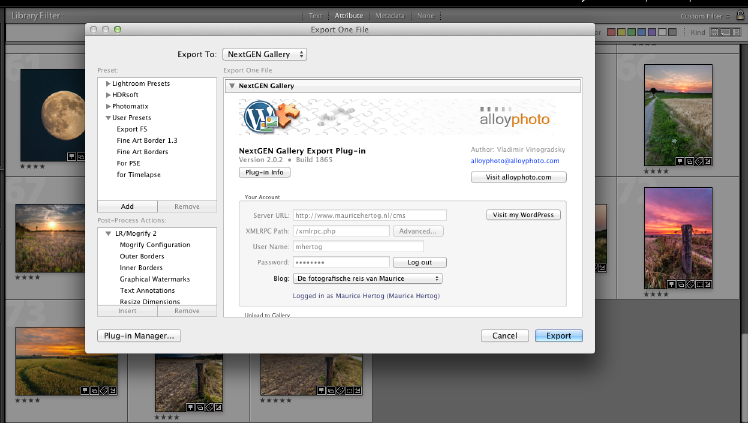The image size is (748, 423).
Task: Filter by green color label
Action: coord(632,32)
